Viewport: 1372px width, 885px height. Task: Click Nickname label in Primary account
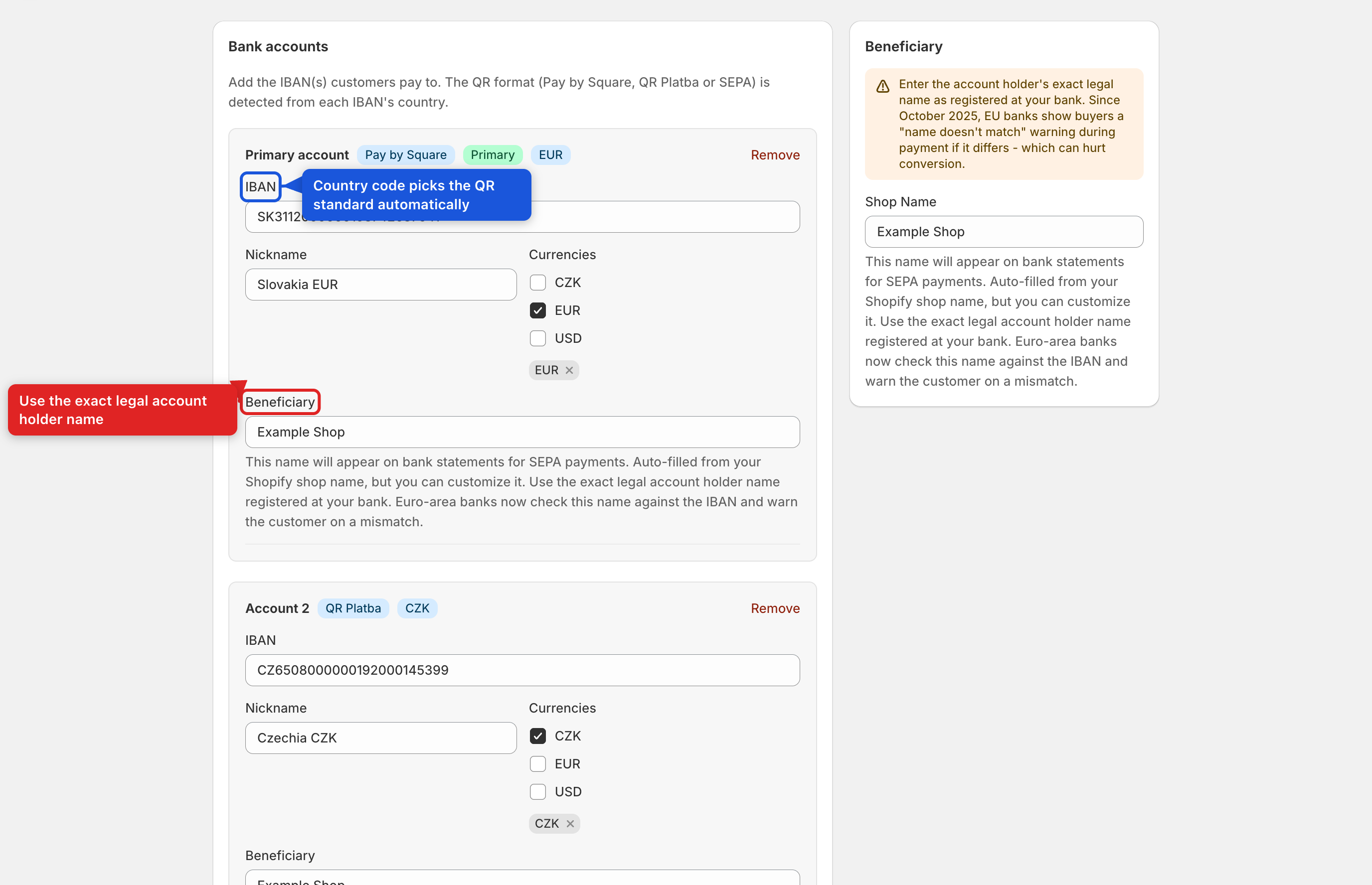tap(276, 255)
